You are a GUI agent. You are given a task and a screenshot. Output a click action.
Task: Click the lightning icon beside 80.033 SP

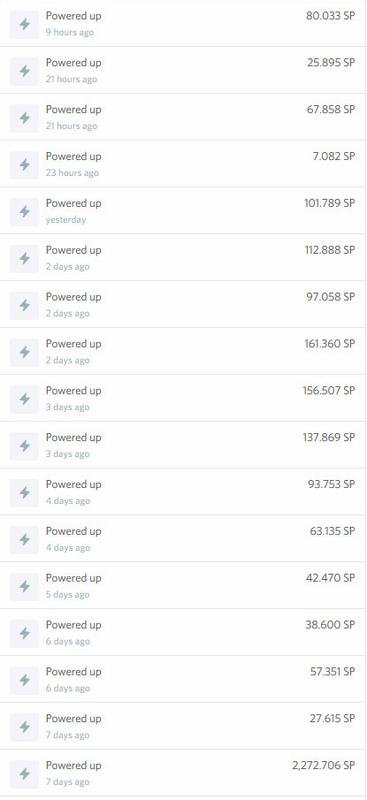pyautogui.click(x=24, y=24)
